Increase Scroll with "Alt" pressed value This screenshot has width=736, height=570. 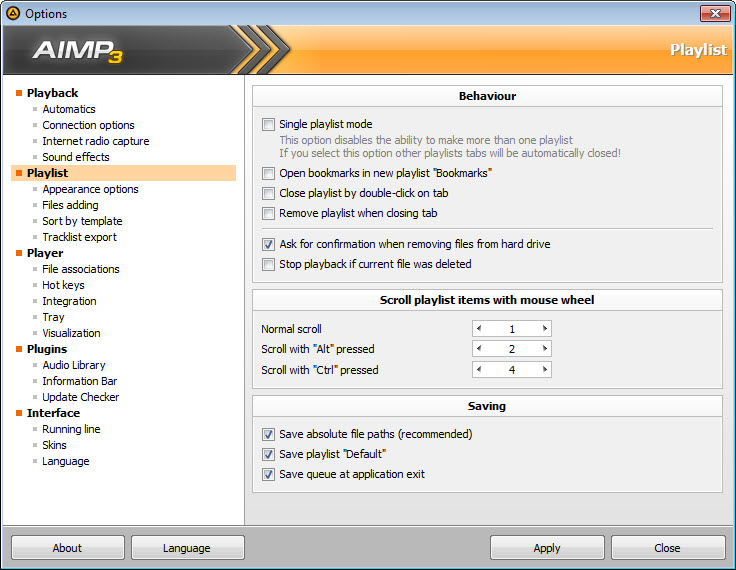545,349
